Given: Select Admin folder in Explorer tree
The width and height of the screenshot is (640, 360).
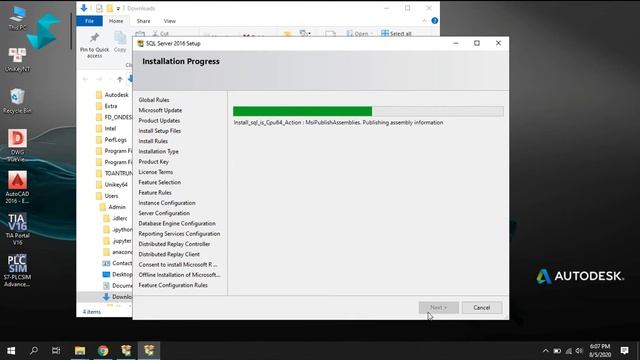Looking at the screenshot, I should pyautogui.click(x=113, y=207).
